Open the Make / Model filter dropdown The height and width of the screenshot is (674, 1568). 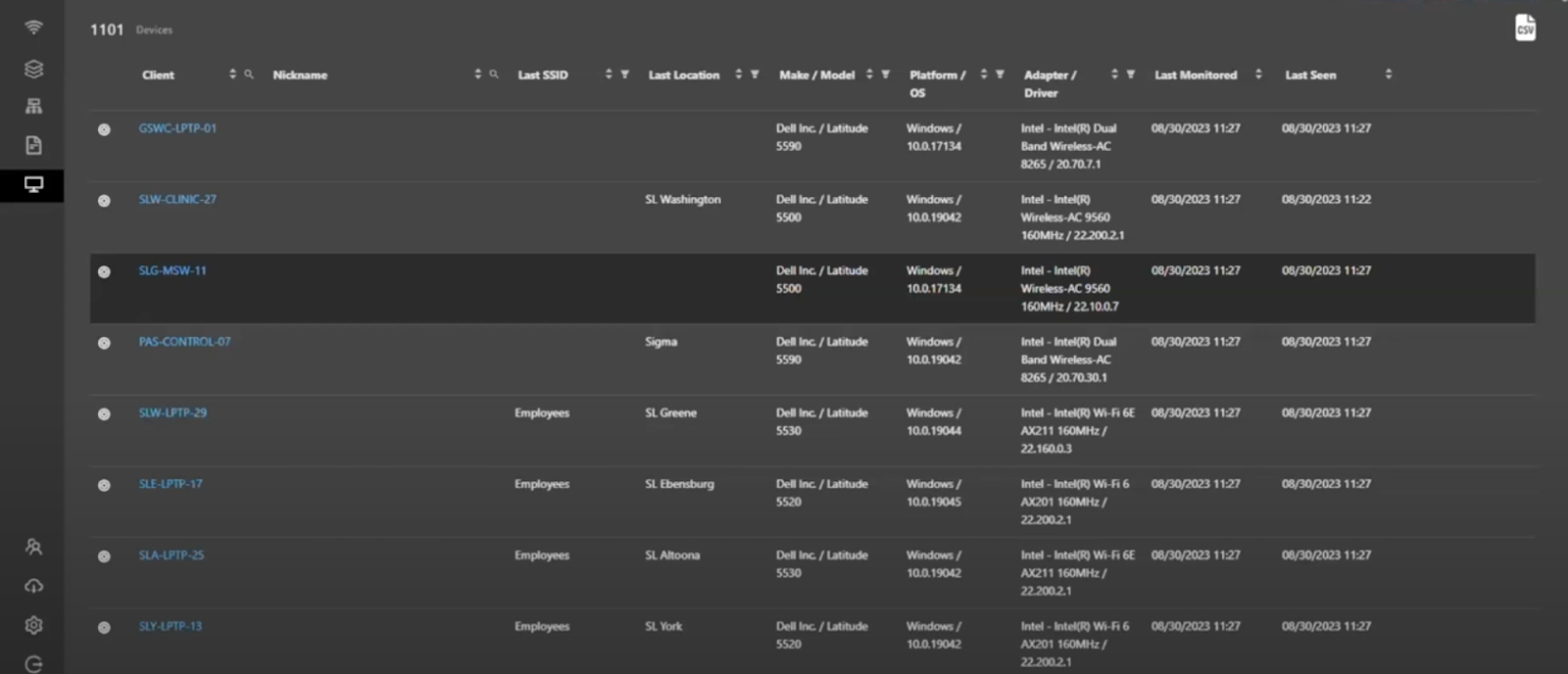pyautogui.click(x=885, y=74)
